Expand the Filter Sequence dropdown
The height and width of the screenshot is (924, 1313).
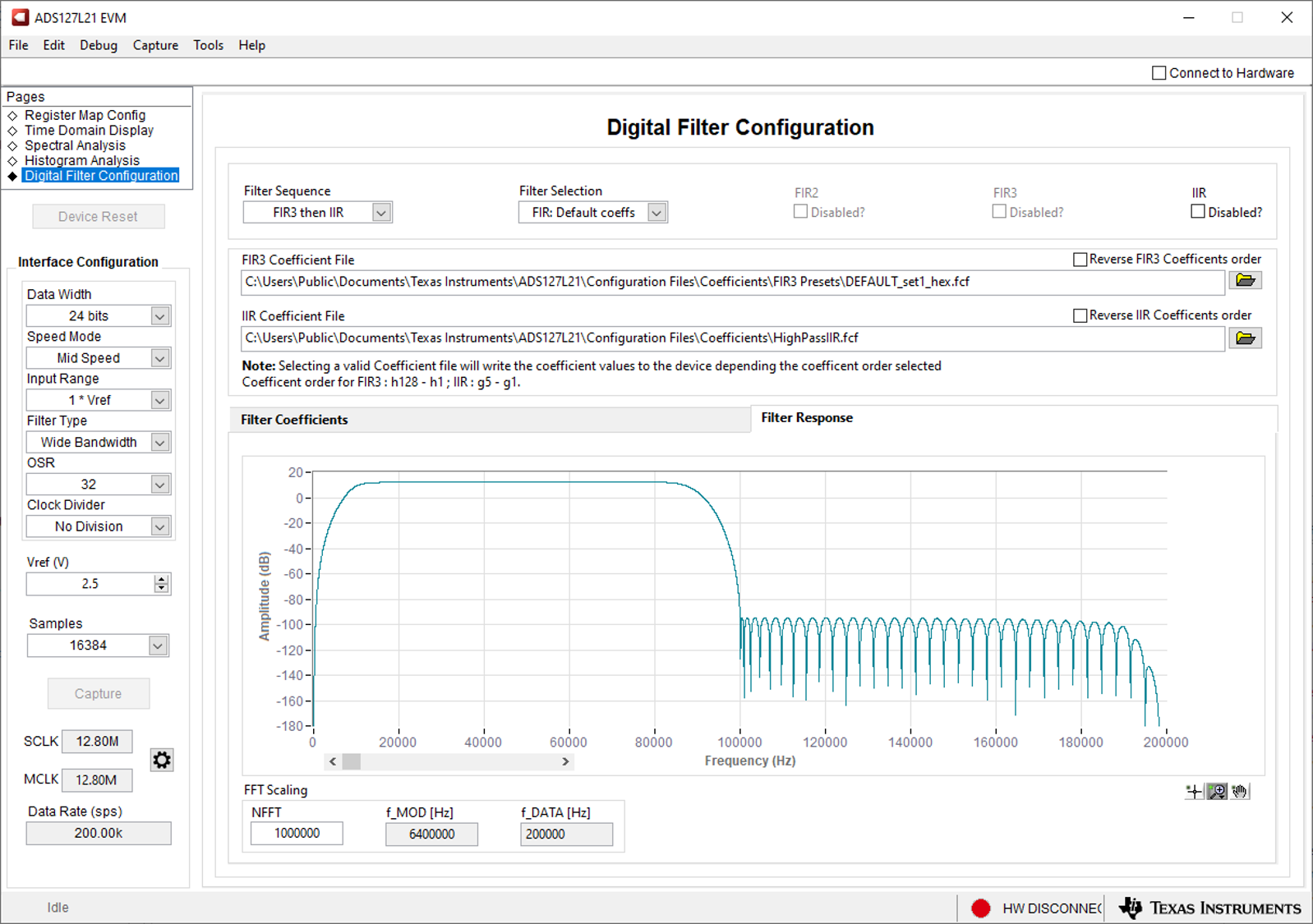(381, 213)
